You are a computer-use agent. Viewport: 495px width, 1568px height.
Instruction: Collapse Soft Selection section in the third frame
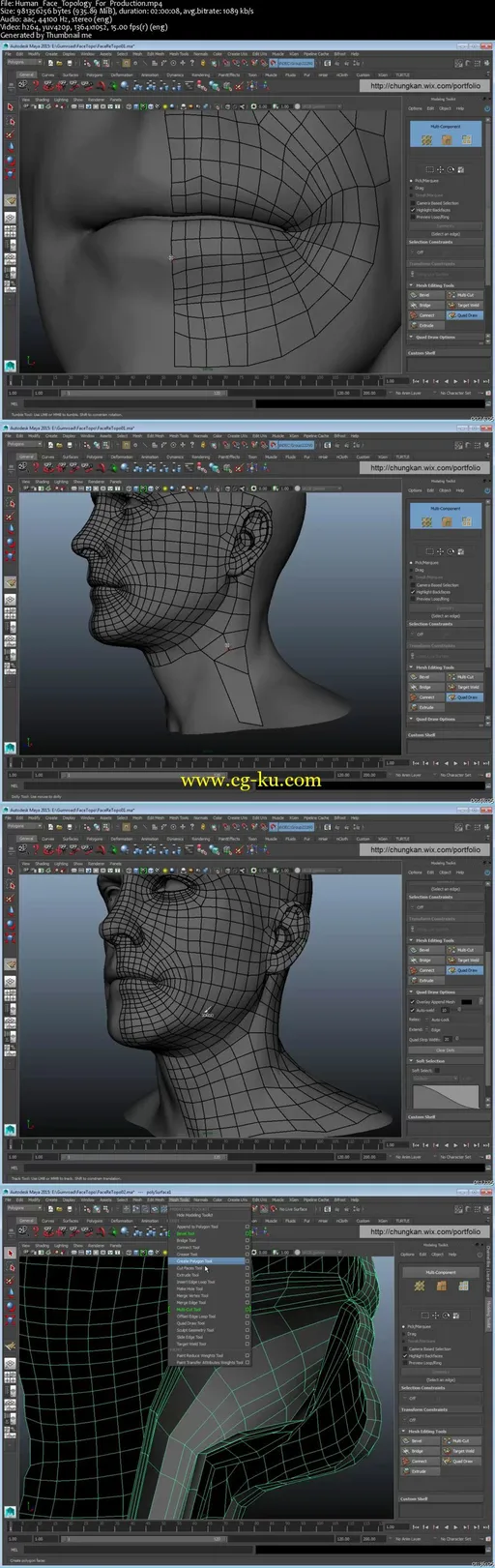pos(411,1061)
